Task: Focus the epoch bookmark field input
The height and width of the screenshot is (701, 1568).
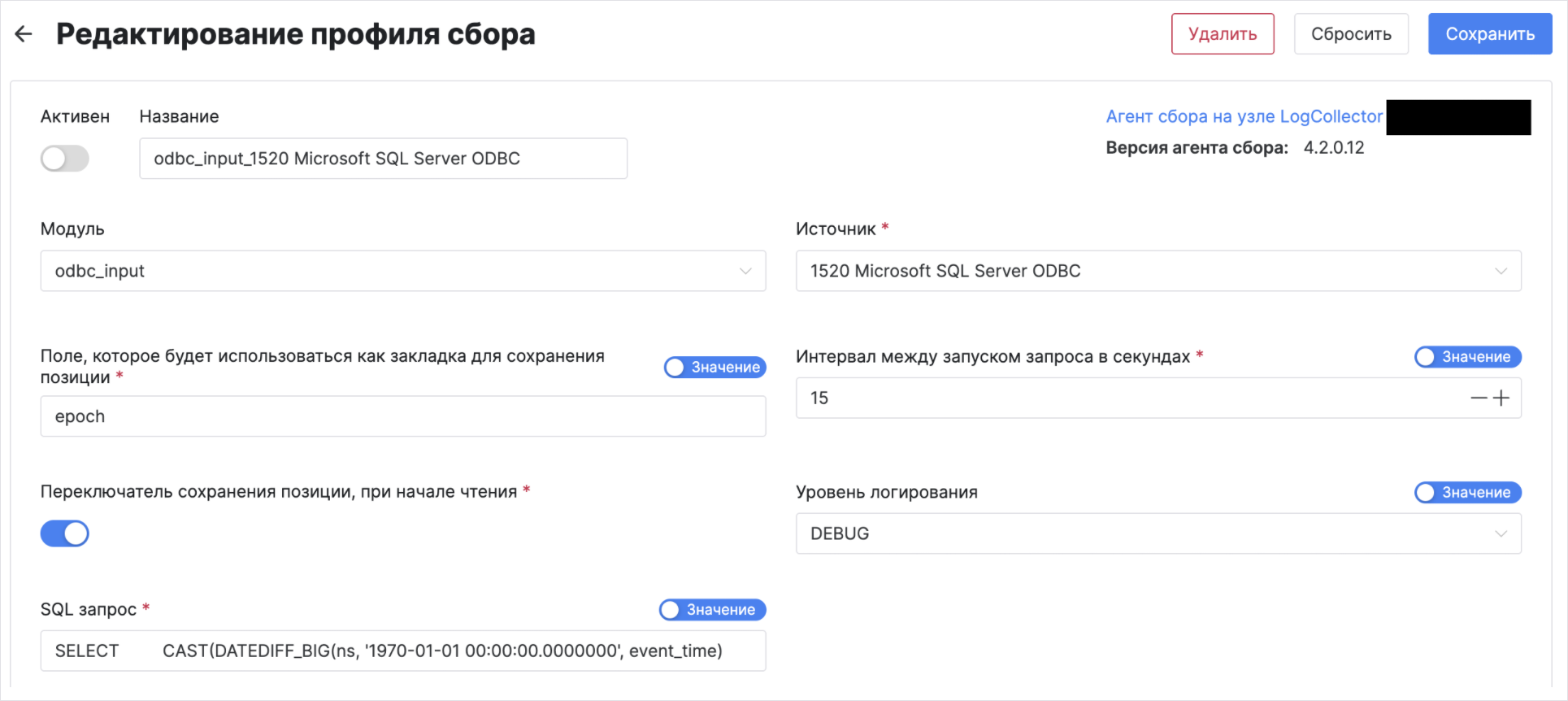Action: point(402,416)
